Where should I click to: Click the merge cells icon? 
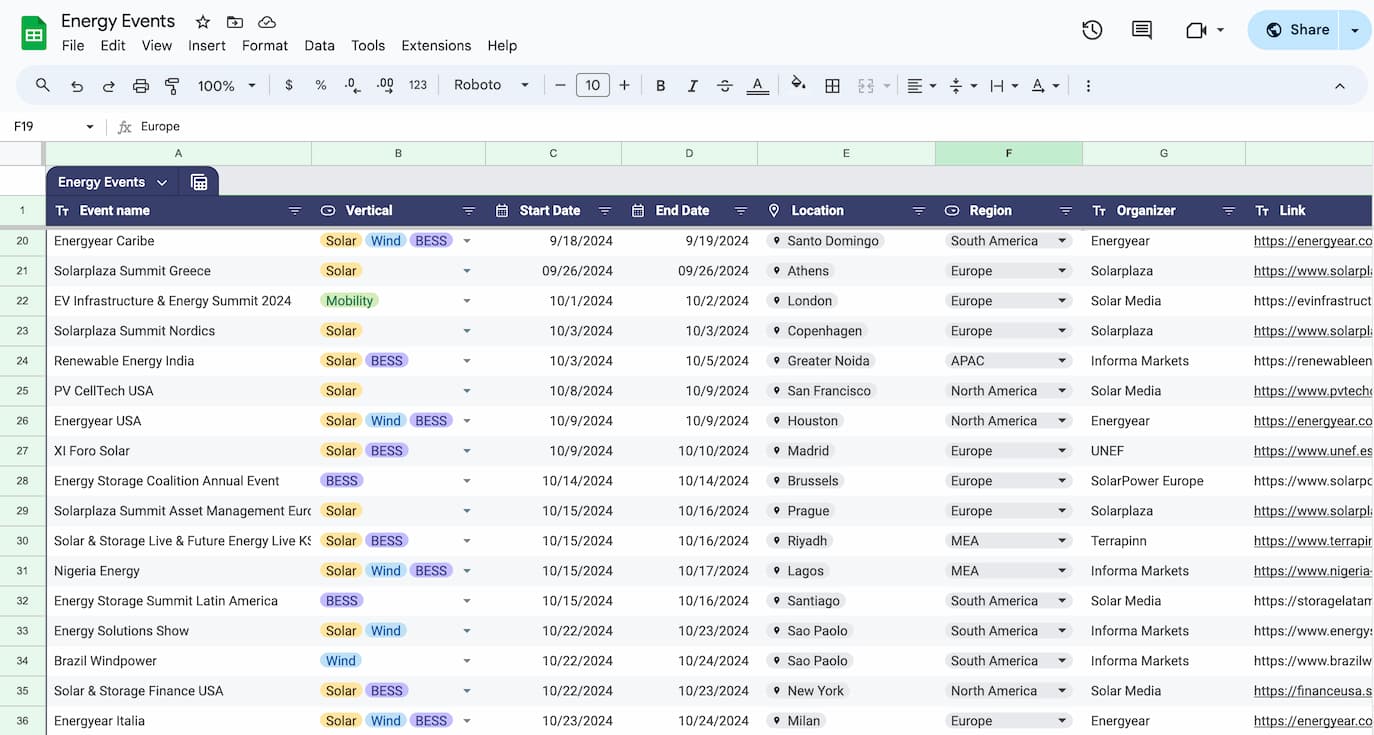pos(866,86)
